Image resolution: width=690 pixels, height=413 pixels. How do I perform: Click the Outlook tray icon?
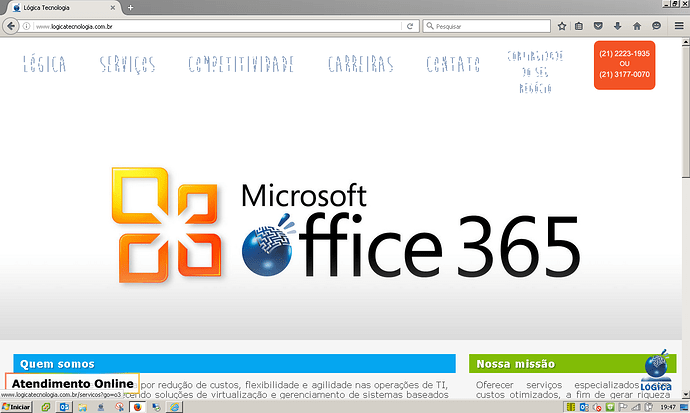coord(584,407)
